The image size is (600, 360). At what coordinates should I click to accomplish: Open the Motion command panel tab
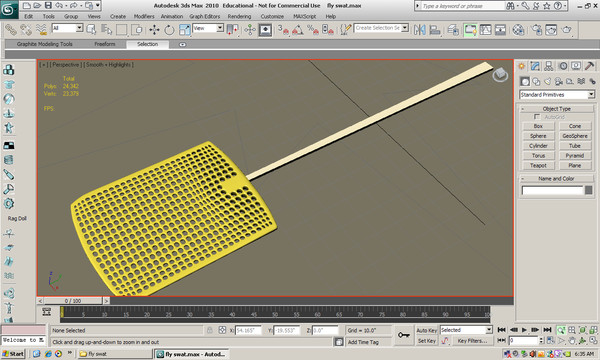pos(563,66)
